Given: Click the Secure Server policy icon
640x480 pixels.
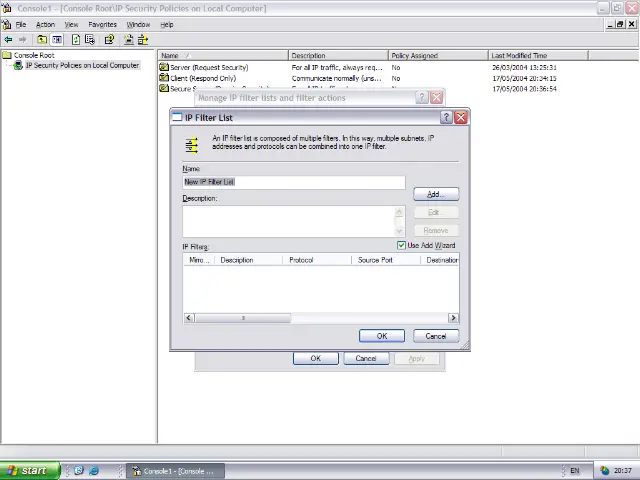Looking at the screenshot, I should point(164,88).
